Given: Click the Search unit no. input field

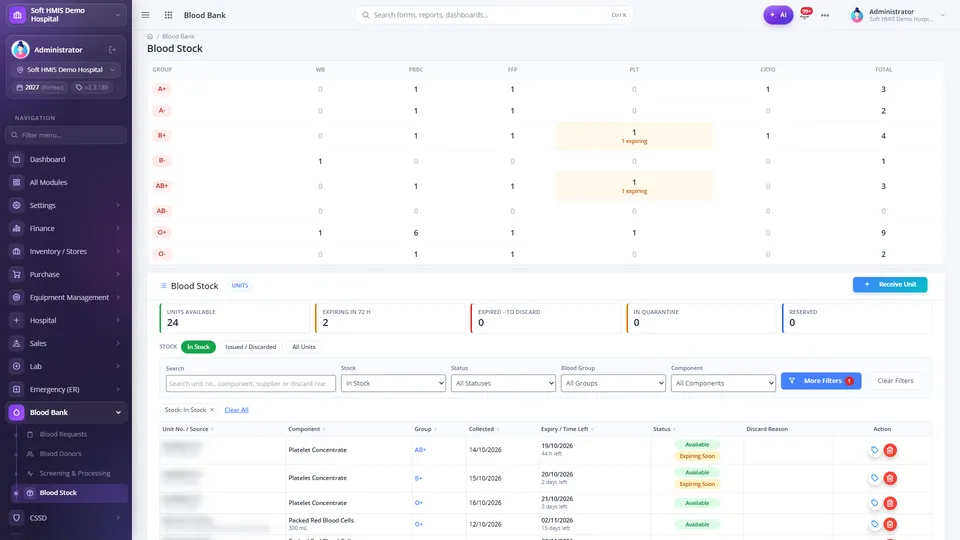Looking at the screenshot, I should tap(250, 383).
